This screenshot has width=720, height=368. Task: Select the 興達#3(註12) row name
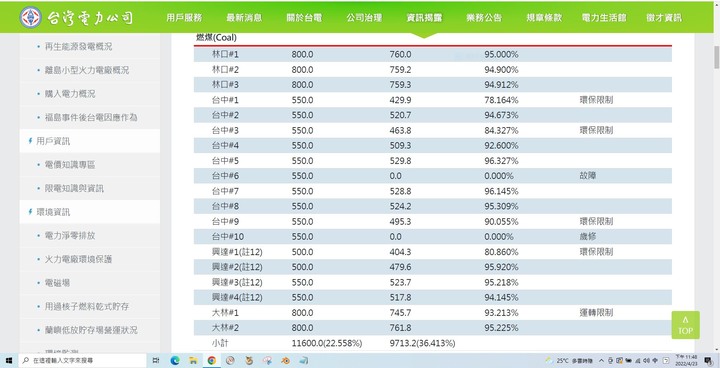(237, 282)
